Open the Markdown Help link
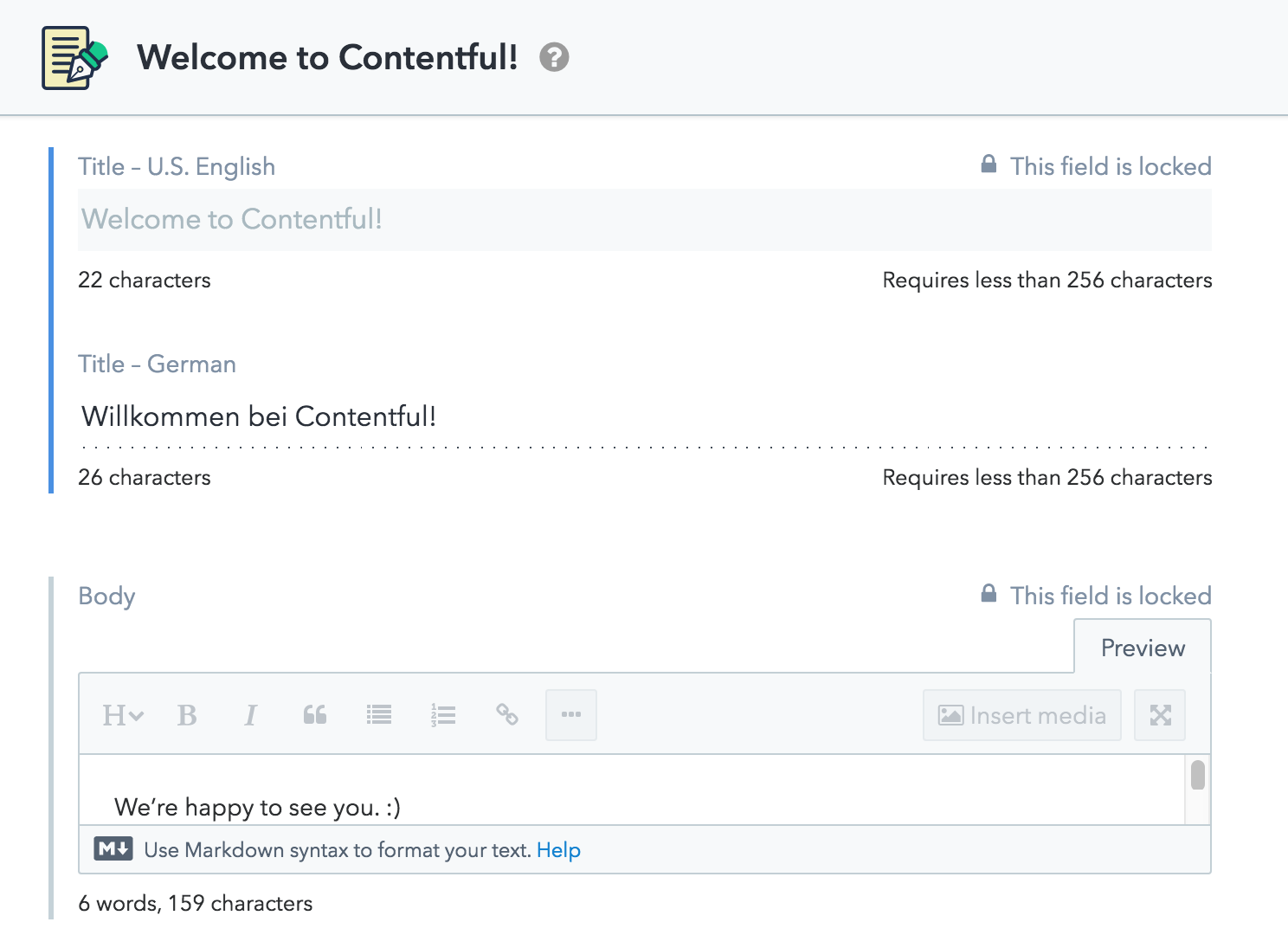Screen dimensions: 1288x935 coord(558,850)
